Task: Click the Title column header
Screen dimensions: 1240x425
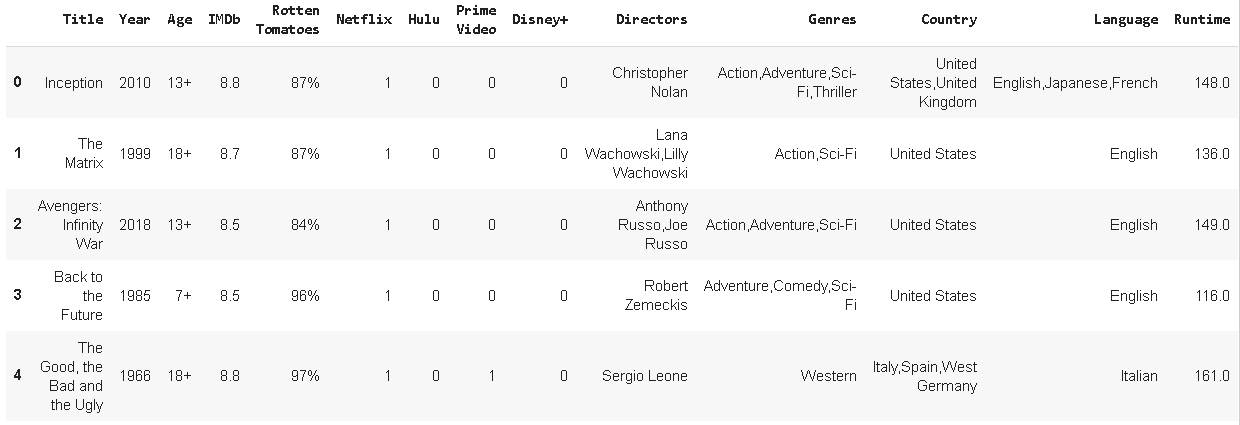Action: point(82,19)
